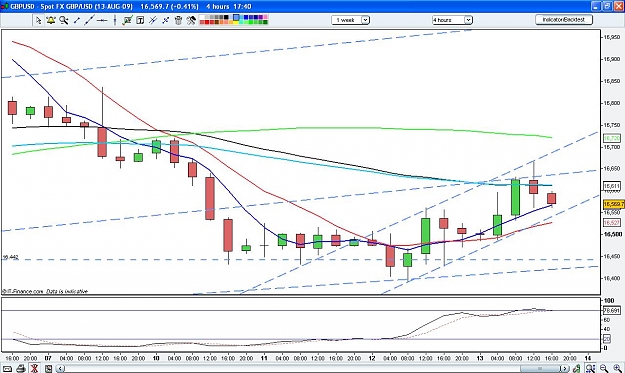Click the zoom-to-fit magnifier icon

pos(590,369)
